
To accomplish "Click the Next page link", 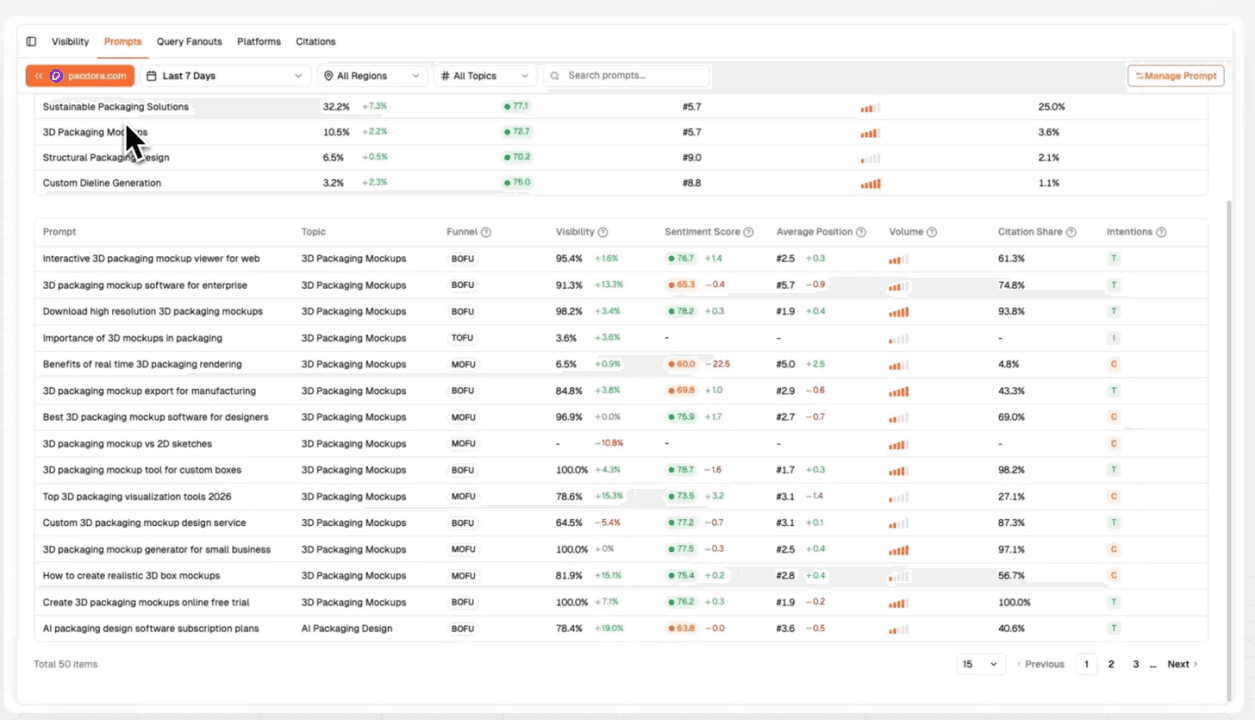I will click(x=1182, y=664).
